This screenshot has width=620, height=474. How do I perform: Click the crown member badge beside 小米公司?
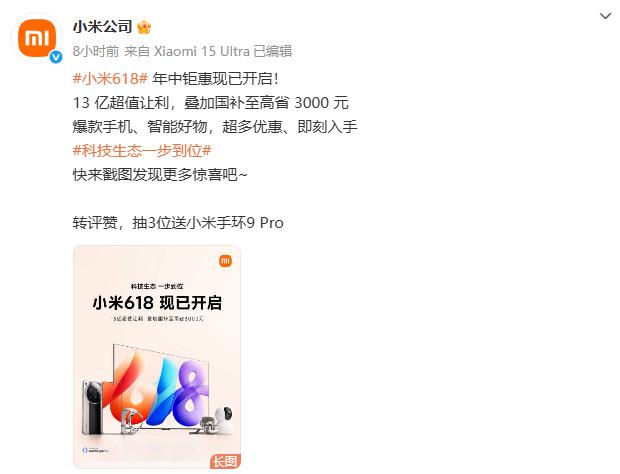pos(144,27)
